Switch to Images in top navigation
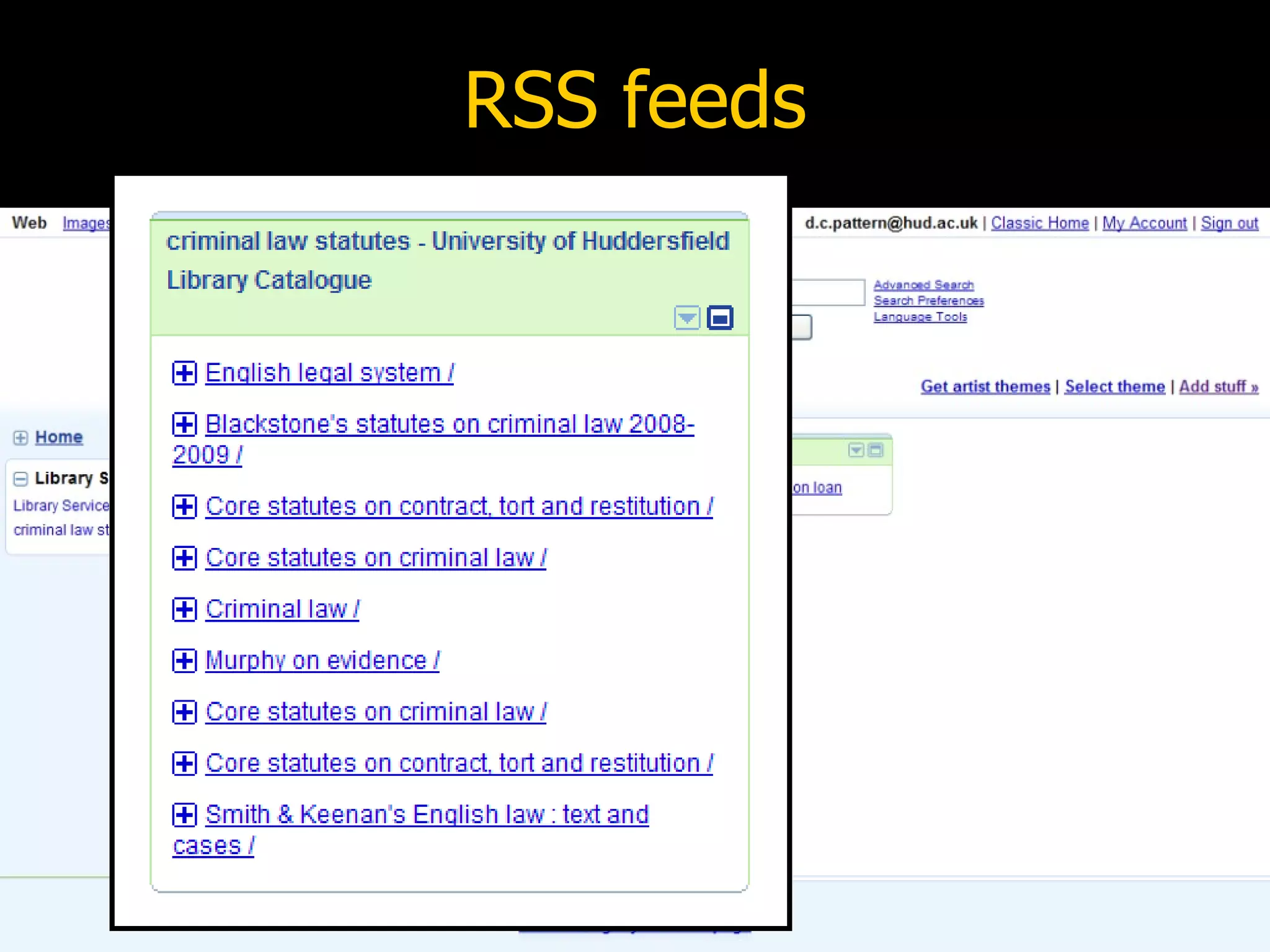Viewport: 1270px width, 952px height. click(x=86, y=223)
